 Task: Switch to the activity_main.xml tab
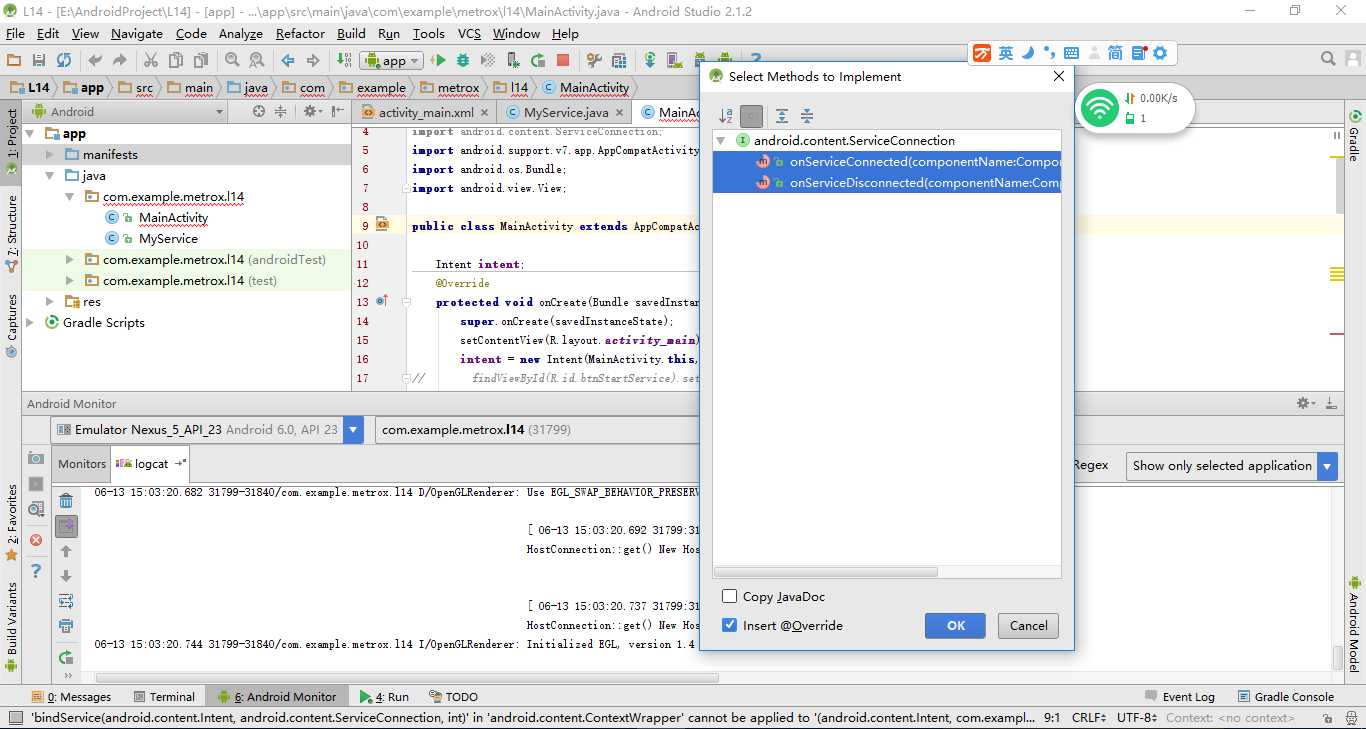426,113
